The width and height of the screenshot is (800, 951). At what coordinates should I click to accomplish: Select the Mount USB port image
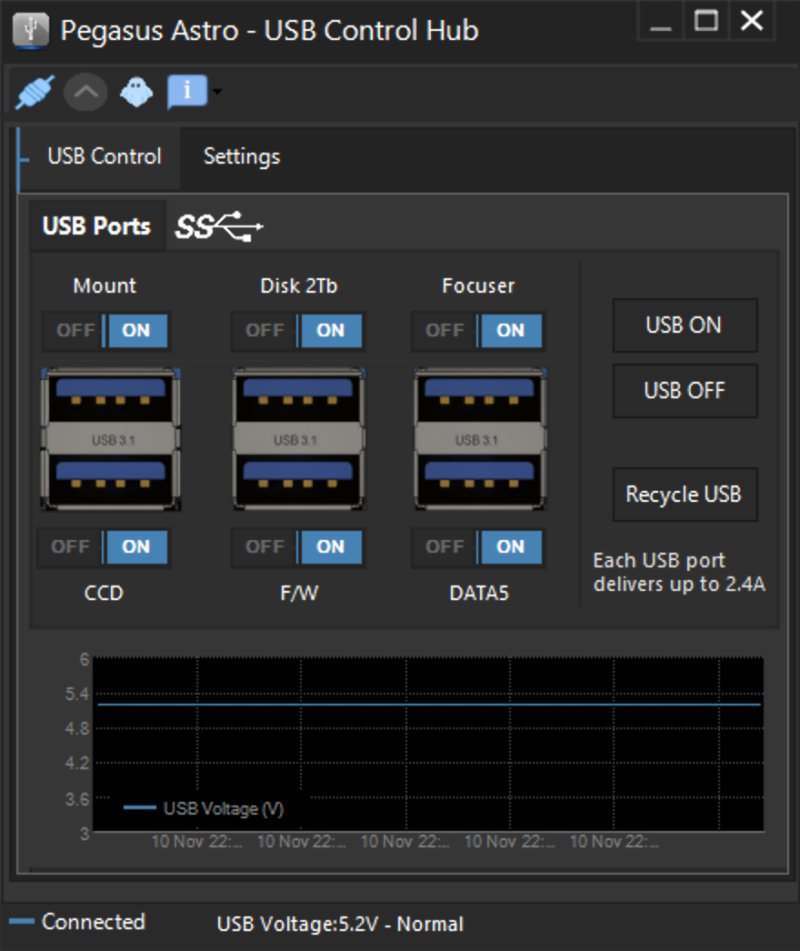coord(110,438)
